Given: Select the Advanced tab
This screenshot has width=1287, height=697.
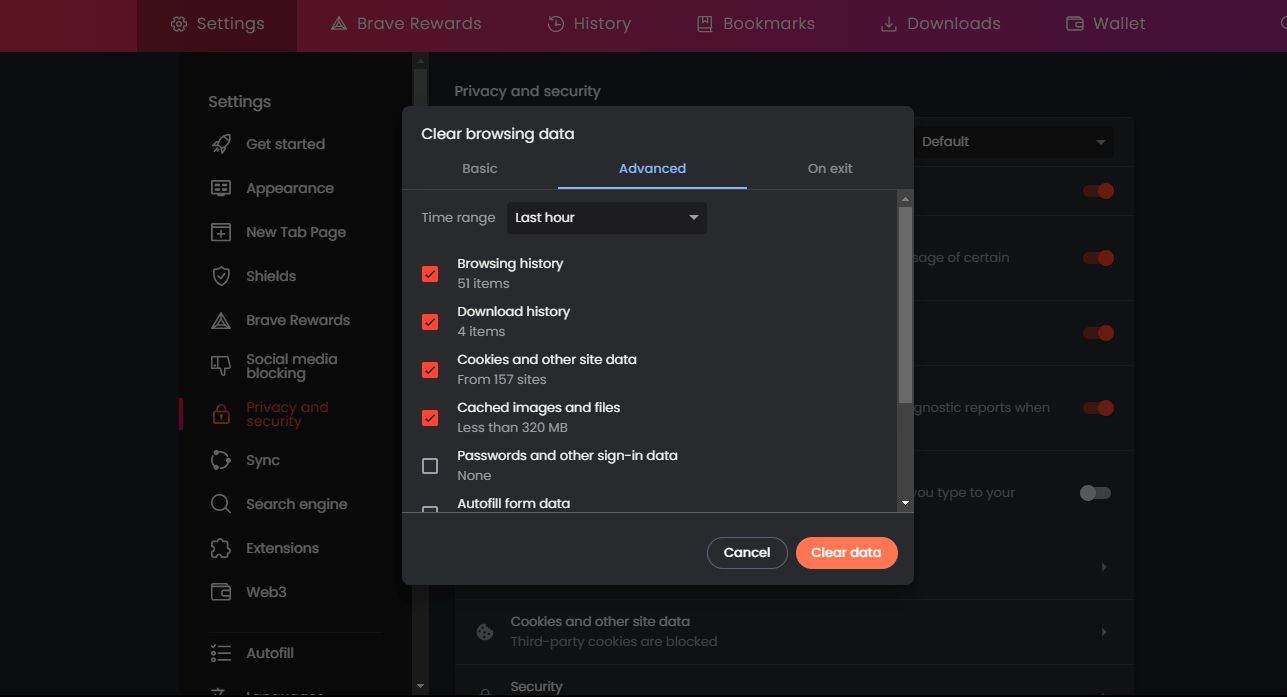Looking at the screenshot, I should point(652,169).
